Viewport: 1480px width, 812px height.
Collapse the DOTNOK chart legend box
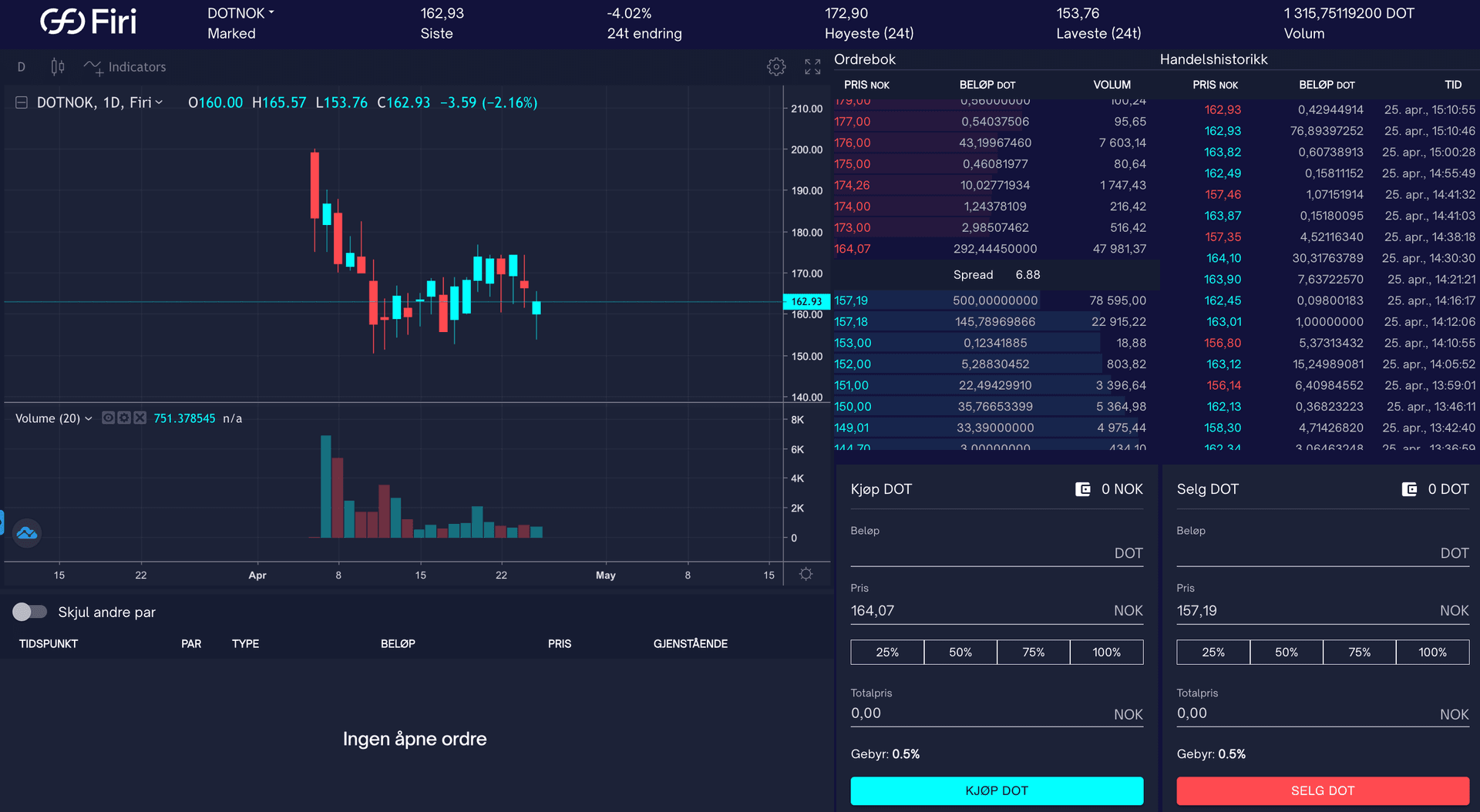[x=22, y=102]
